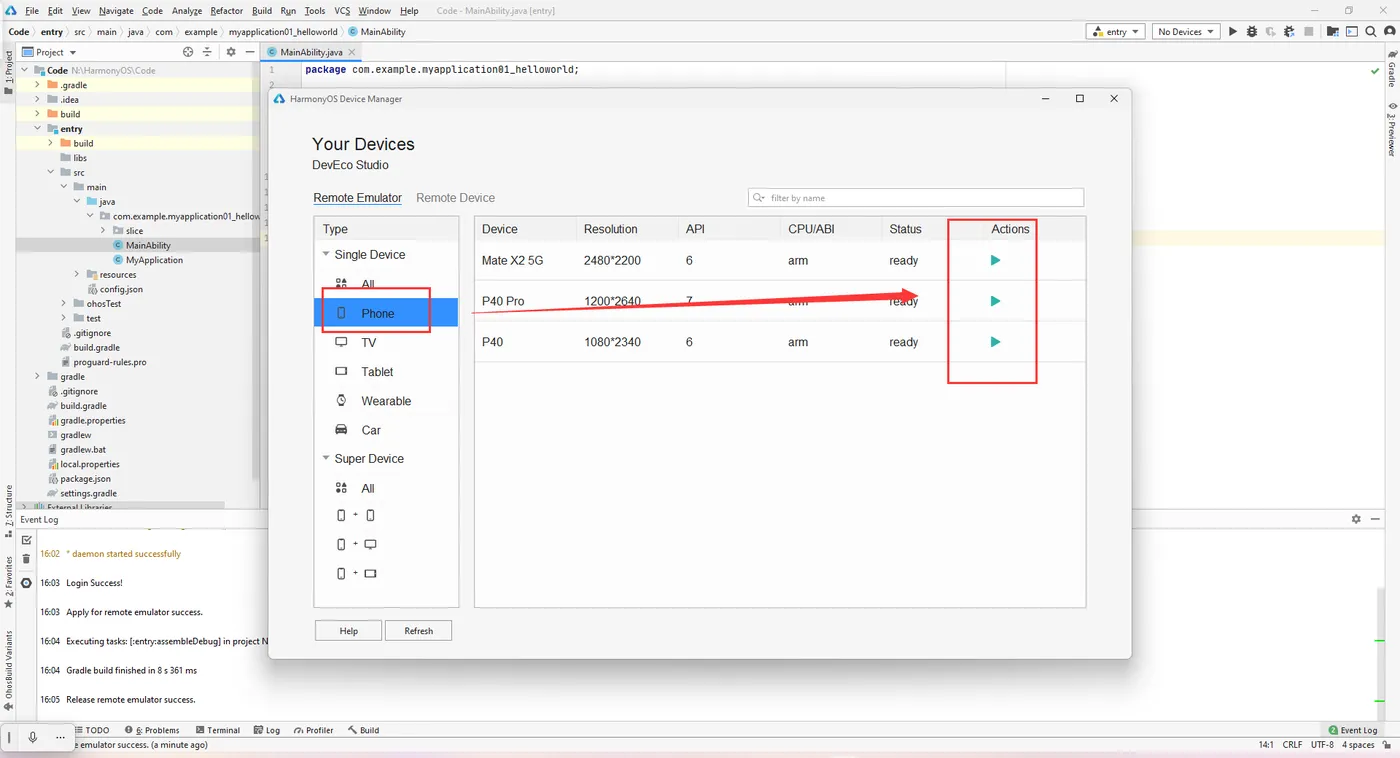Pick phone plus TV super device
Screen dimensions: 1400x758
click(356, 544)
